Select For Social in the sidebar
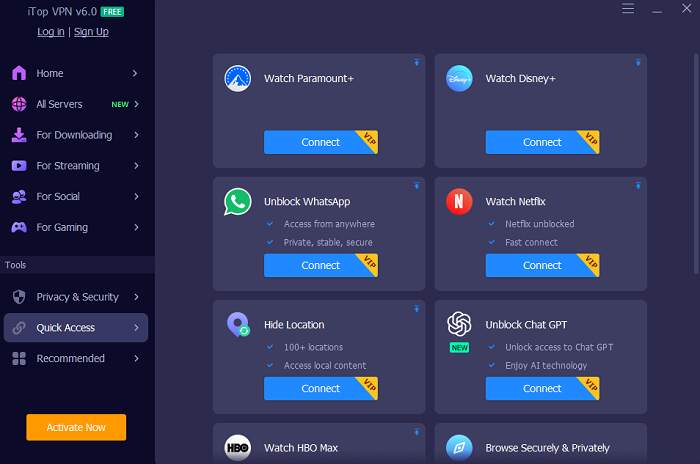The height and width of the screenshot is (464, 700). tap(76, 196)
